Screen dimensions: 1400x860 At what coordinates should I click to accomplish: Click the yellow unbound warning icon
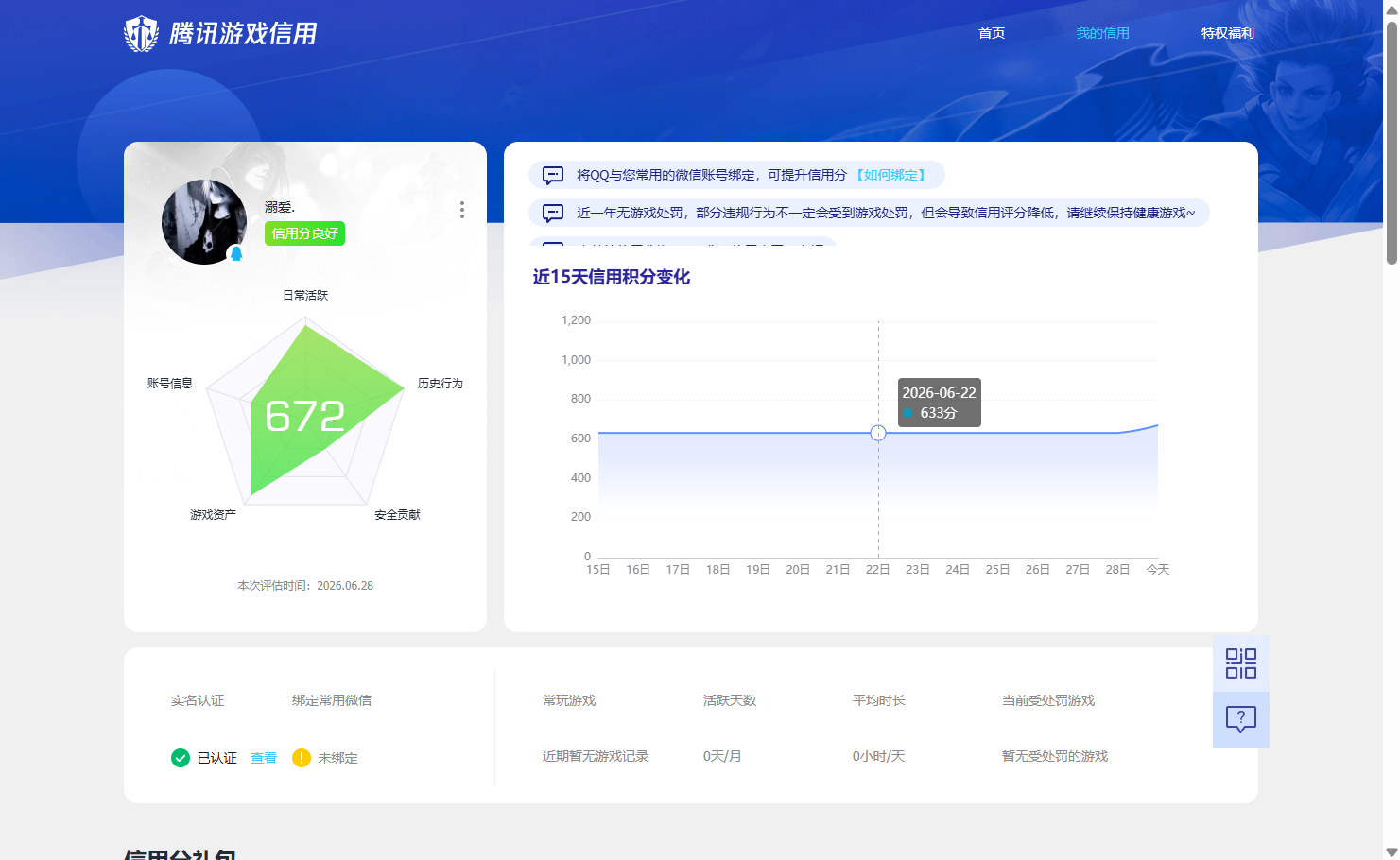click(302, 758)
